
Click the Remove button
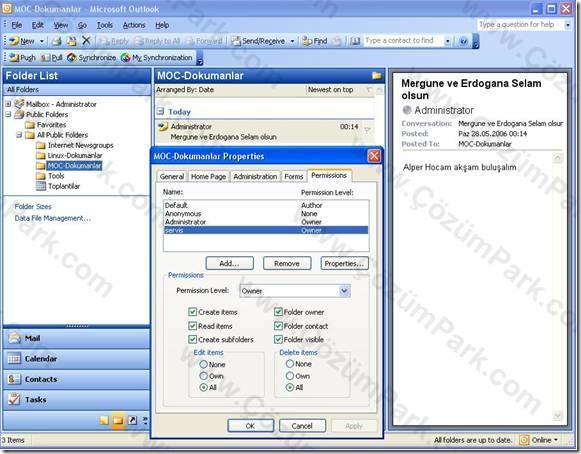click(x=287, y=264)
